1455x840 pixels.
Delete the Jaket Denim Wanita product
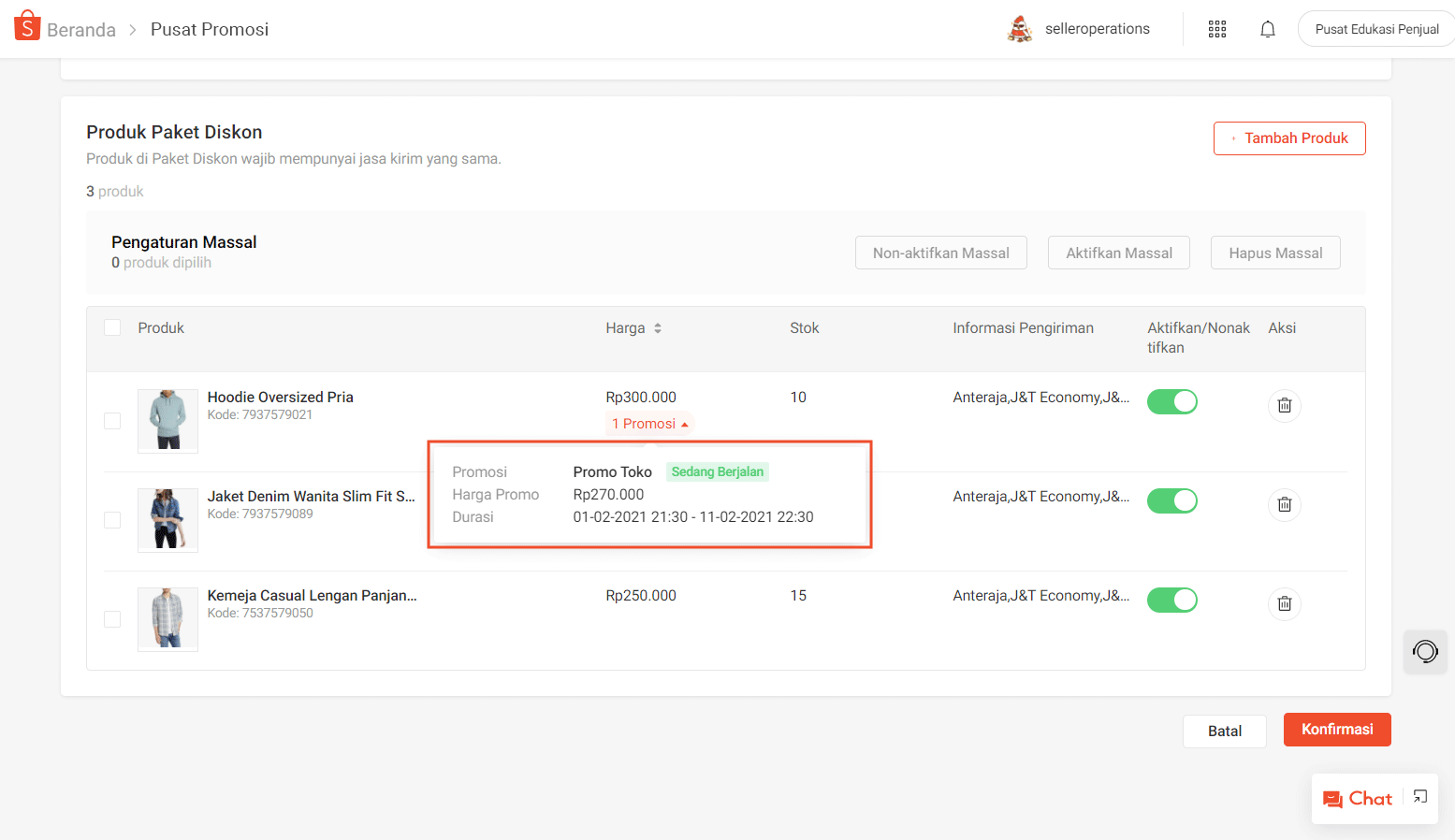[x=1284, y=504]
